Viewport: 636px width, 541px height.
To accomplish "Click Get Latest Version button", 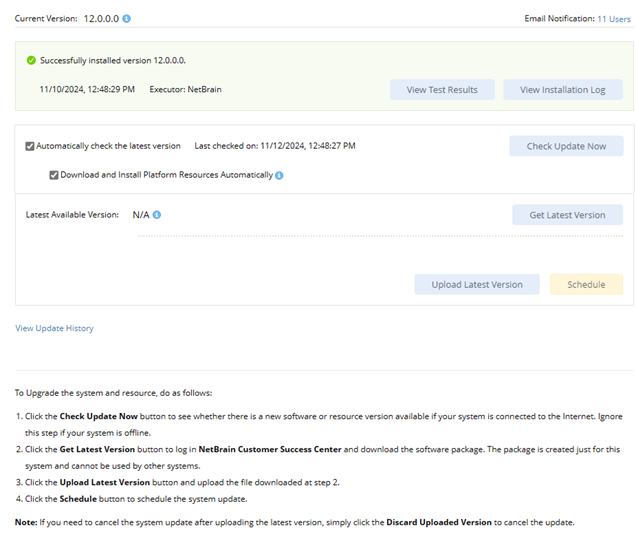I will tap(567, 215).
